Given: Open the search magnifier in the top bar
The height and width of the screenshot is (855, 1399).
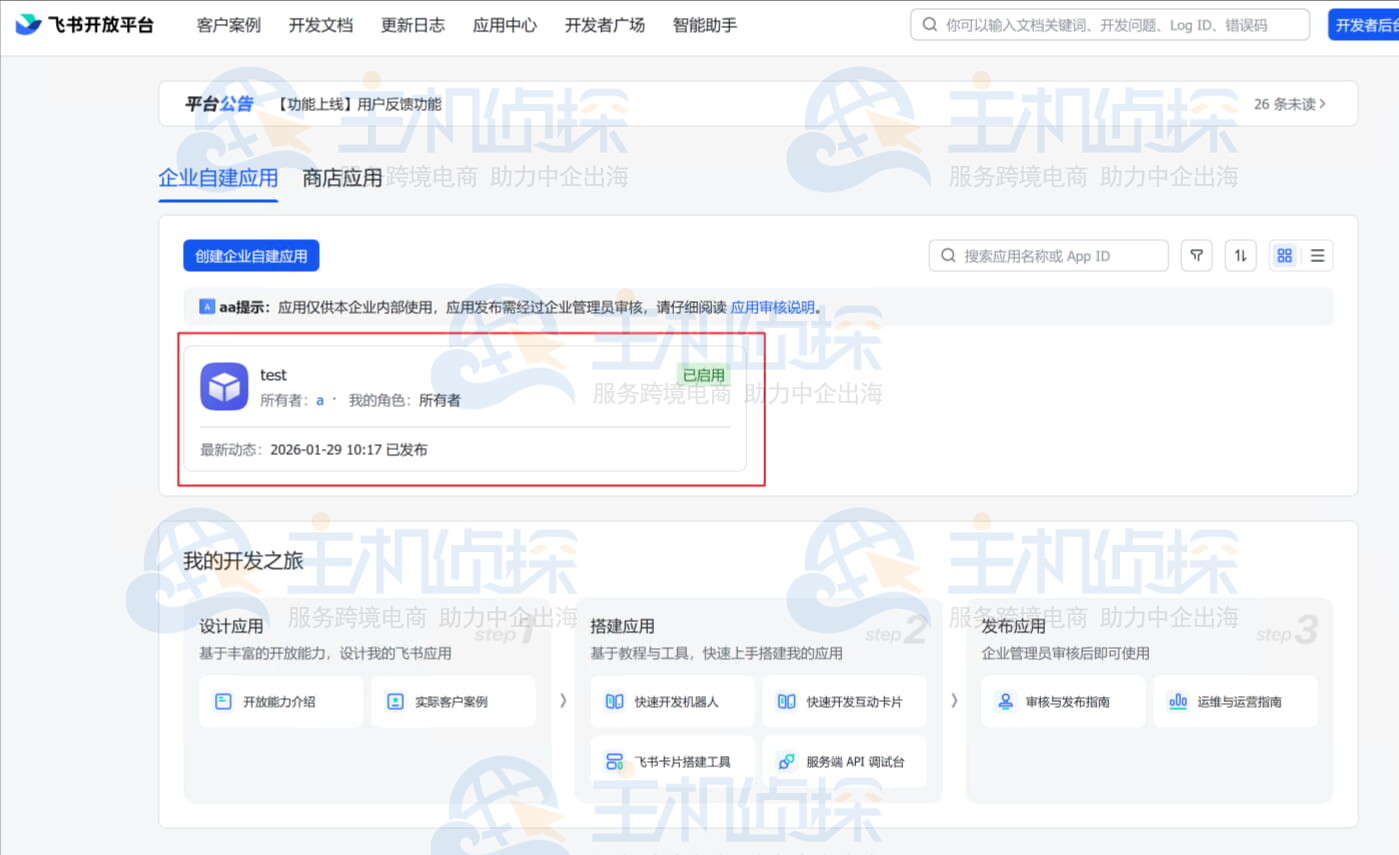Looking at the screenshot, I should point(930,25).
